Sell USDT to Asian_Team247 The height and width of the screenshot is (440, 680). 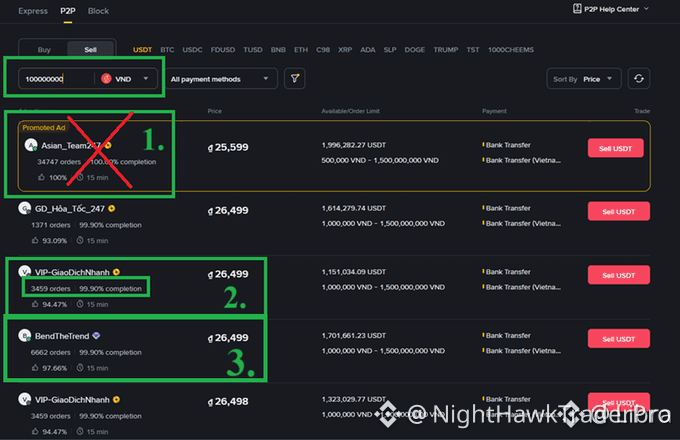615,148
